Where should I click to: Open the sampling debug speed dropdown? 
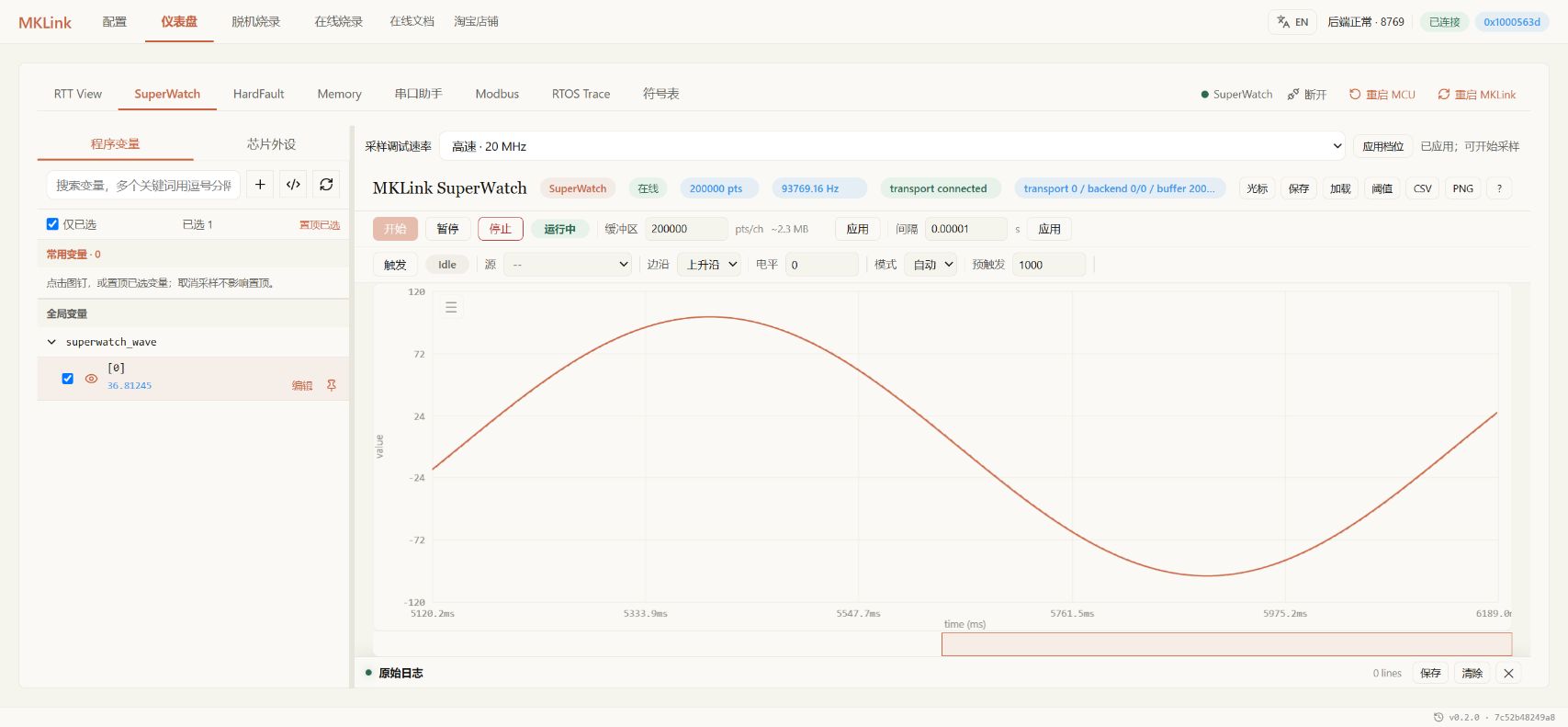(x=893, y=146)
